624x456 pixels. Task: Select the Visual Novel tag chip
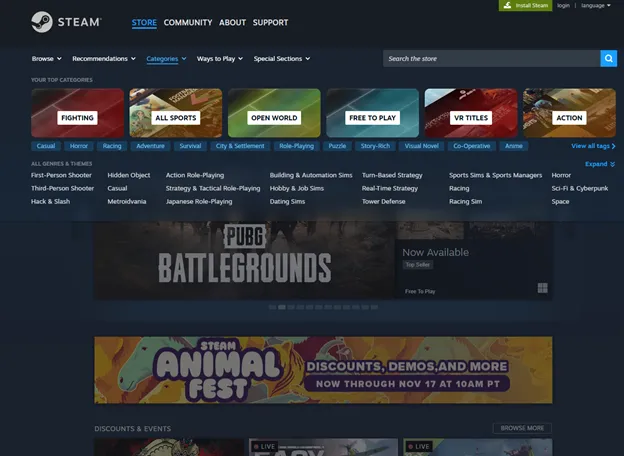point(421,146)
